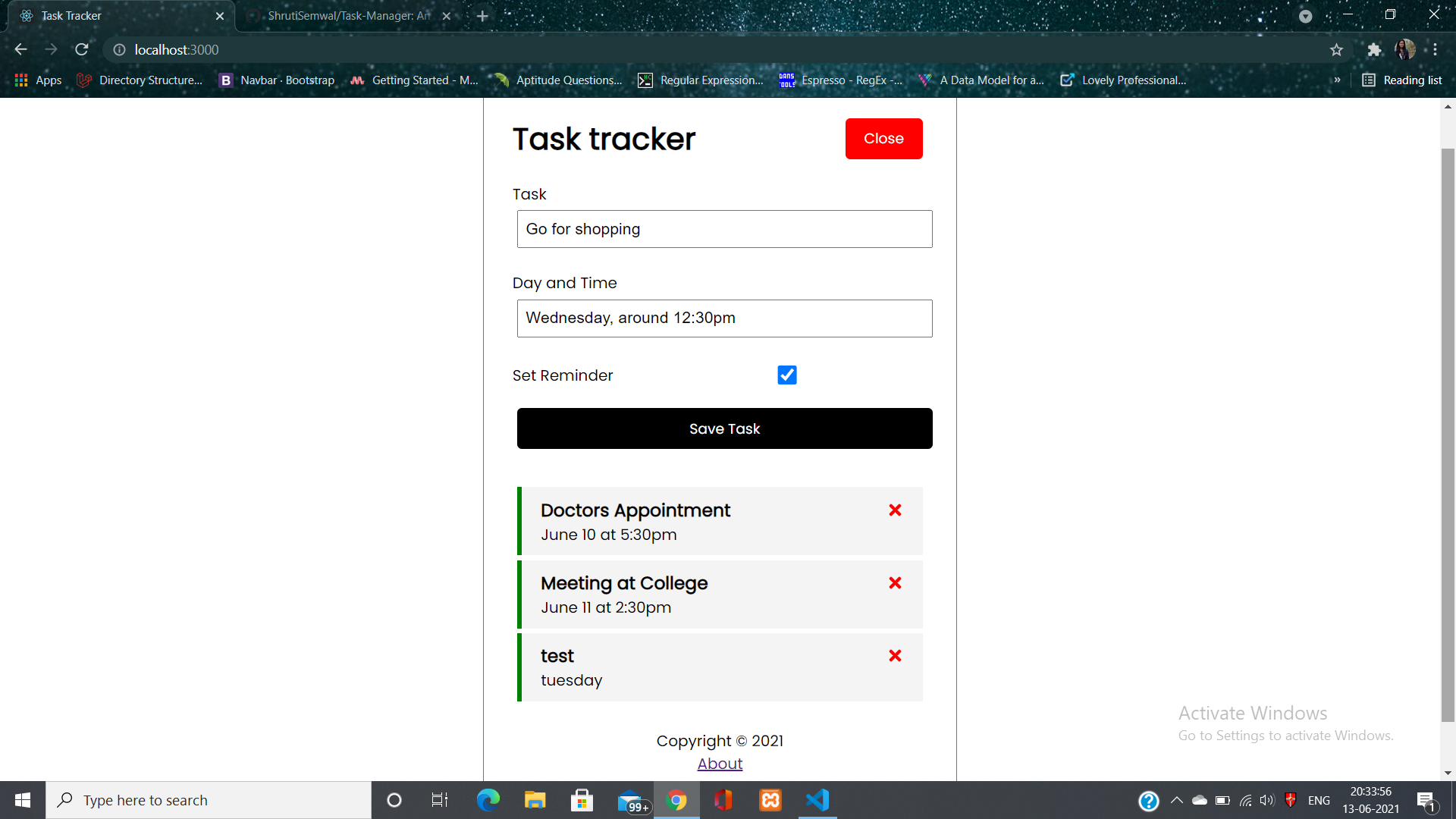Bookmark this page with star icon
Image resolution: width=1456 pixels, height=819 pixels.
(x=1336, y=50)
